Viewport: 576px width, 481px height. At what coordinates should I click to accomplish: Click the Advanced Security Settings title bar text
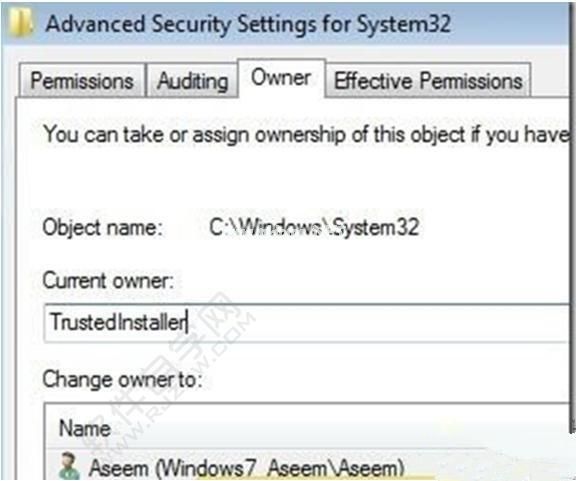click(x=248, y=24)
